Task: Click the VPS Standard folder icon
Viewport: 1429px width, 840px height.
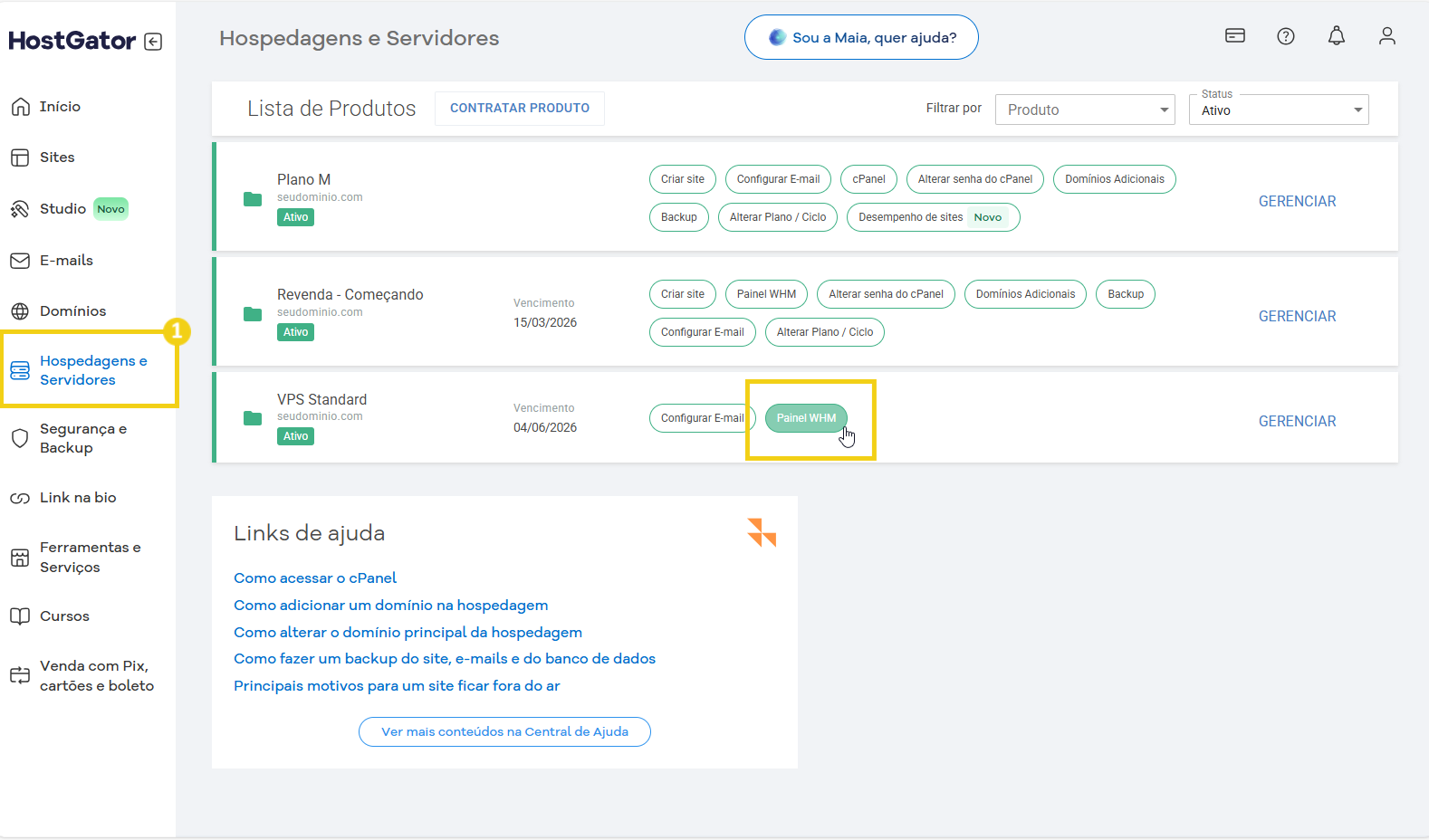Action: [x=253, y=418]
